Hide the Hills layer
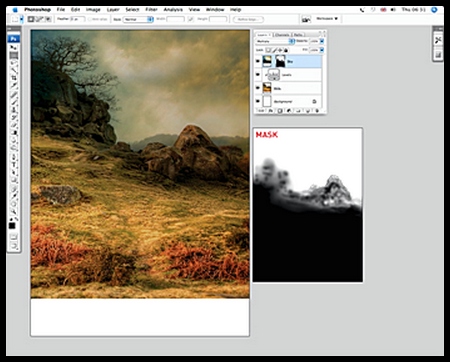The width and height of the screenshot is (450, 362). coord(258,88)
